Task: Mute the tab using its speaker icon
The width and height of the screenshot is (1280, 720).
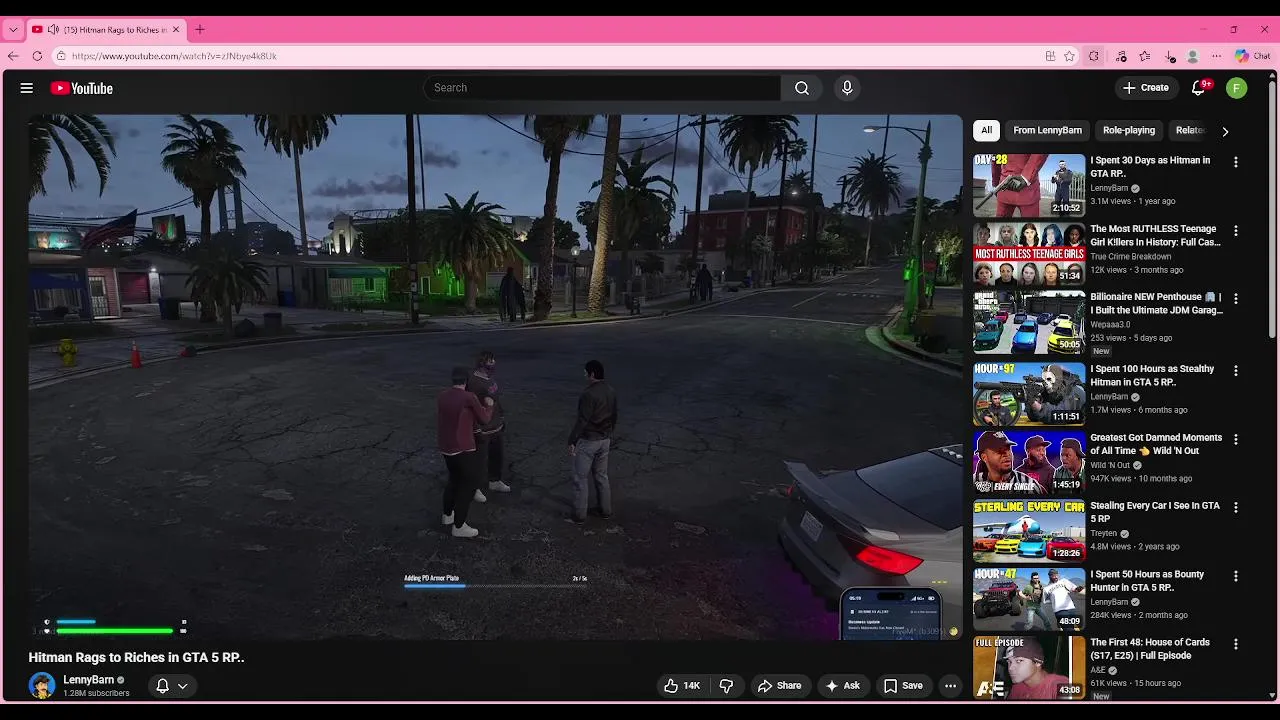Action: click(x=53, y=30)
